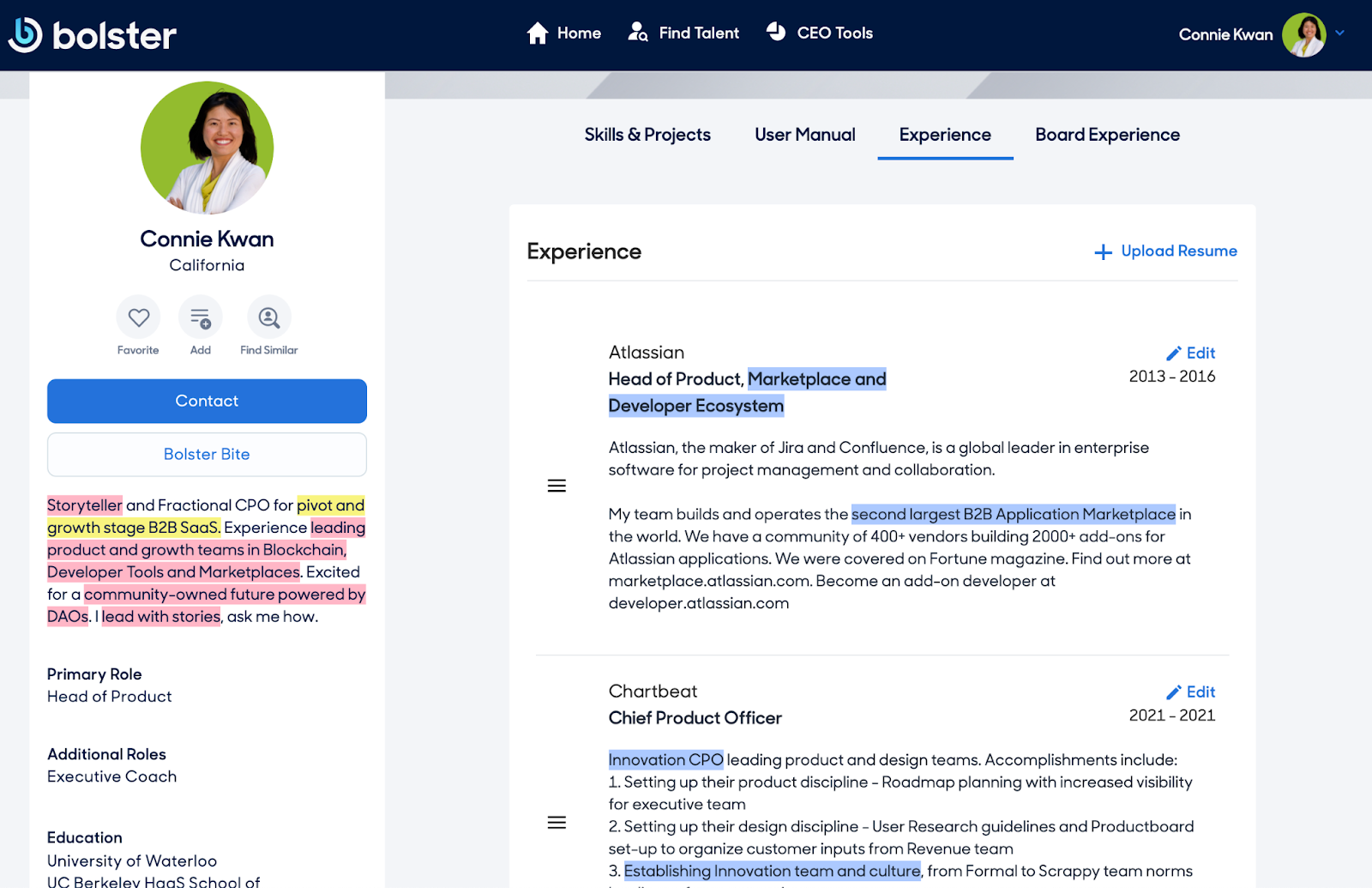Click the Add to list icon

[x=201, y=317]
